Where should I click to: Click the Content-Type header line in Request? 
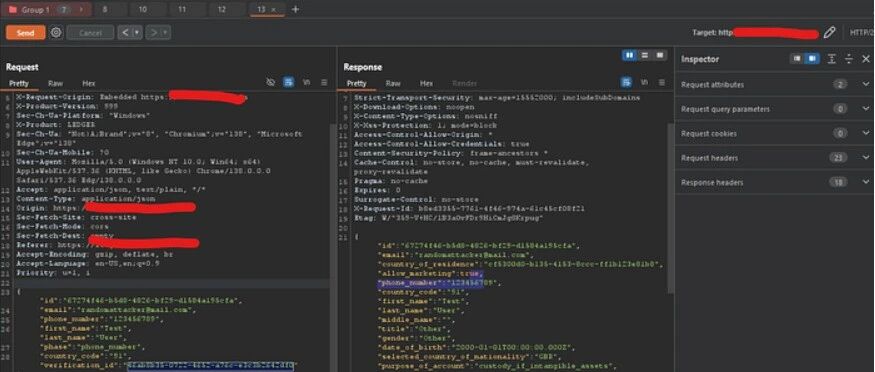(x=86, y=199)
